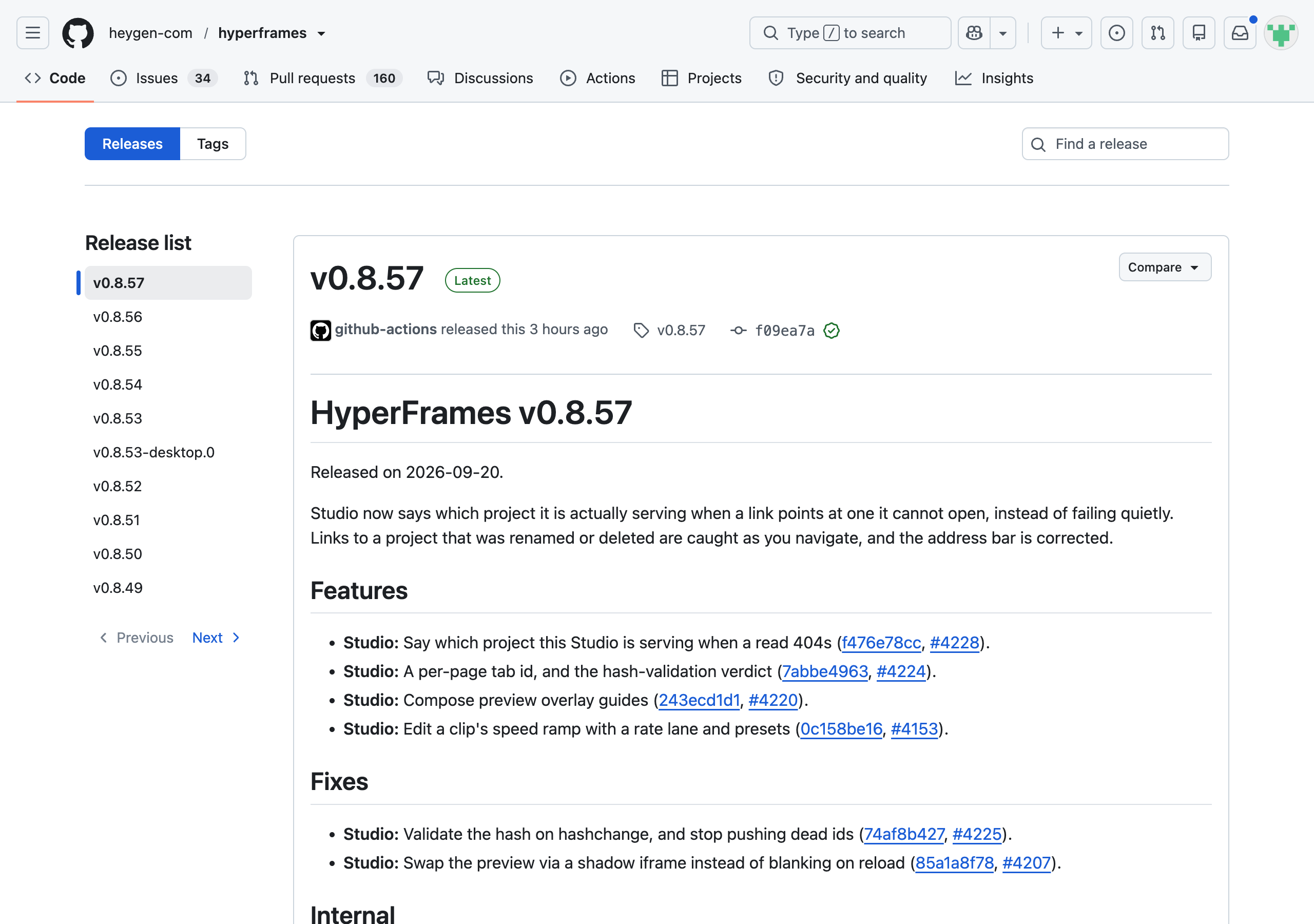Open the pull requests icon in header
1314x924 pixels.
click(x=1158, y=33)
